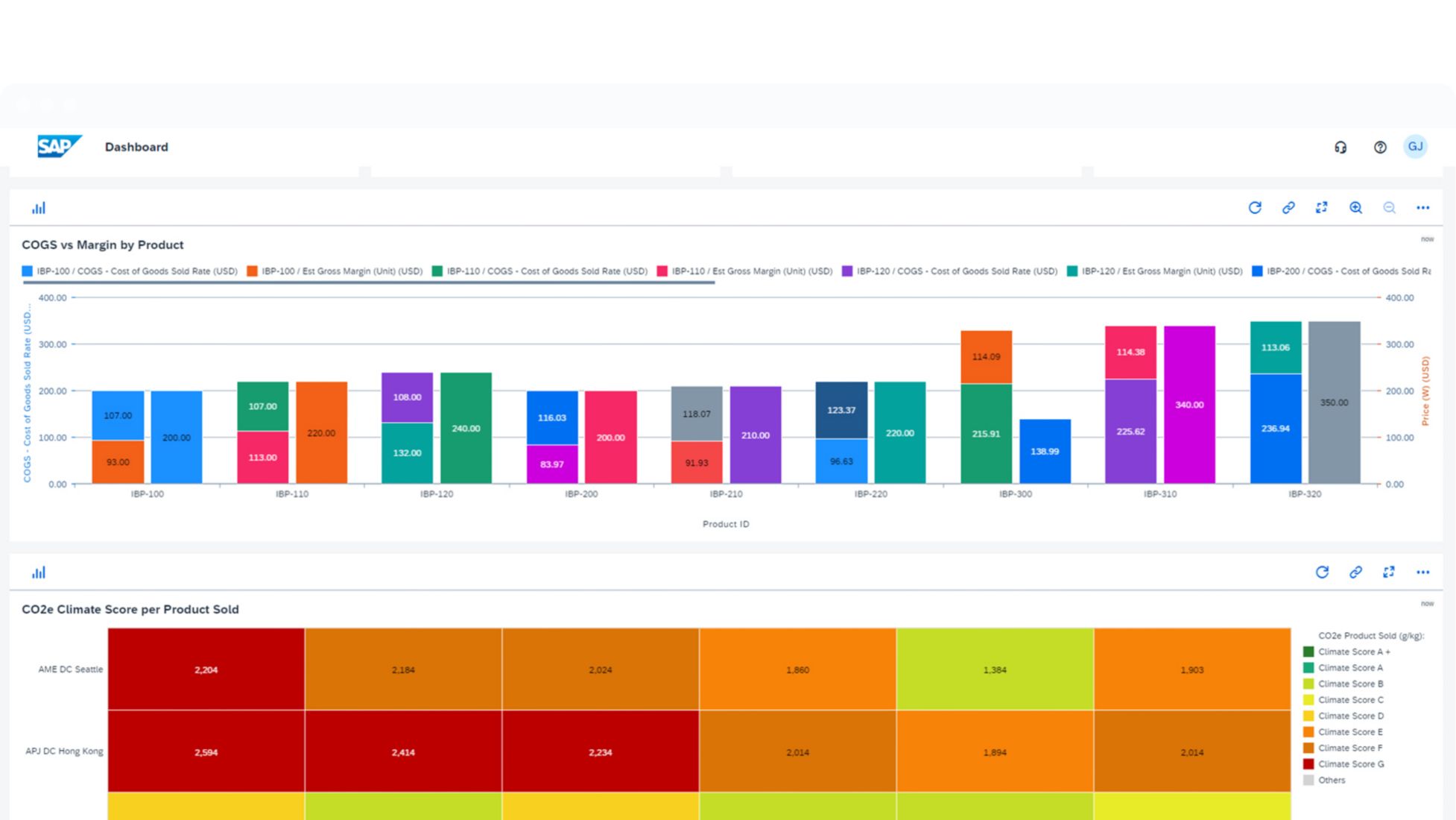Open the GJ user avatar menu
This screenshot has width=1456, height=820.
tap(1415, 147)
